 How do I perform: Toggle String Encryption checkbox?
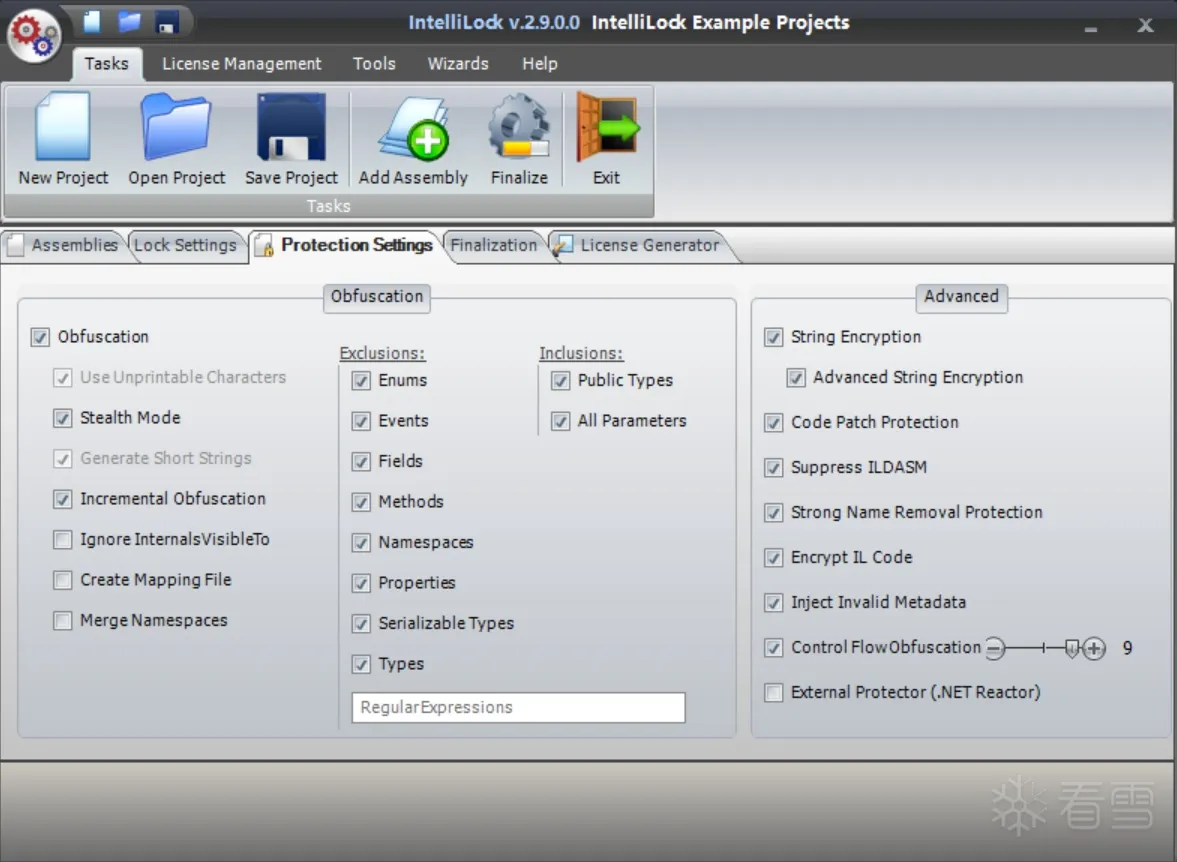tap(773, 337)
